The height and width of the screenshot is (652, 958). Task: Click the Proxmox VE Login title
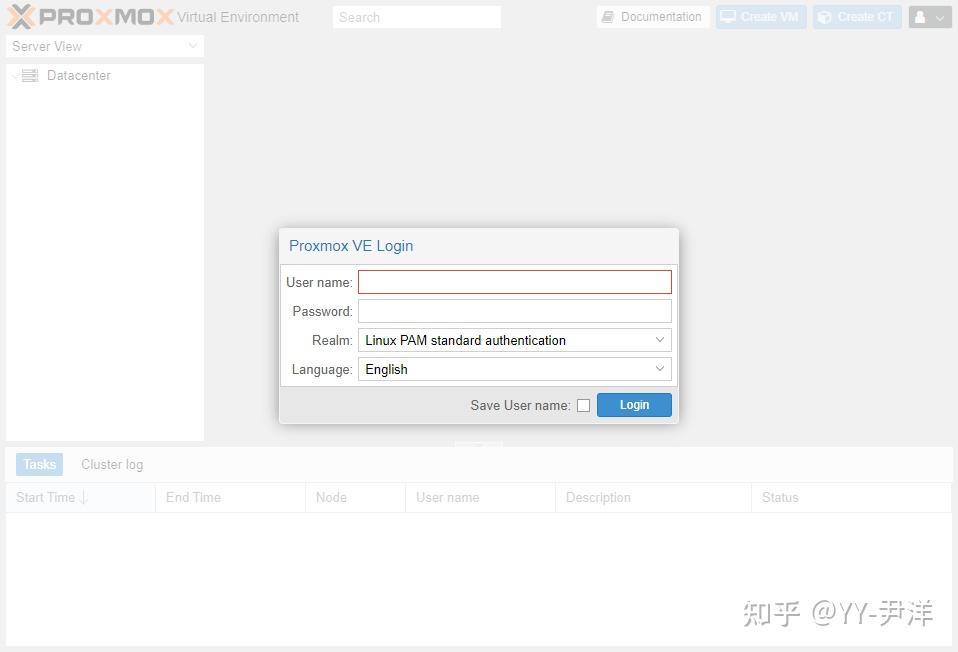(351, 246)
